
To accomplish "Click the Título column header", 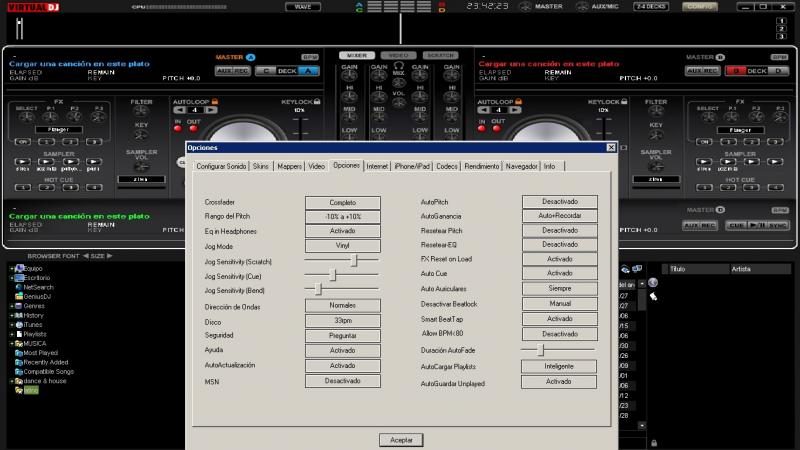I will point(678,269).
